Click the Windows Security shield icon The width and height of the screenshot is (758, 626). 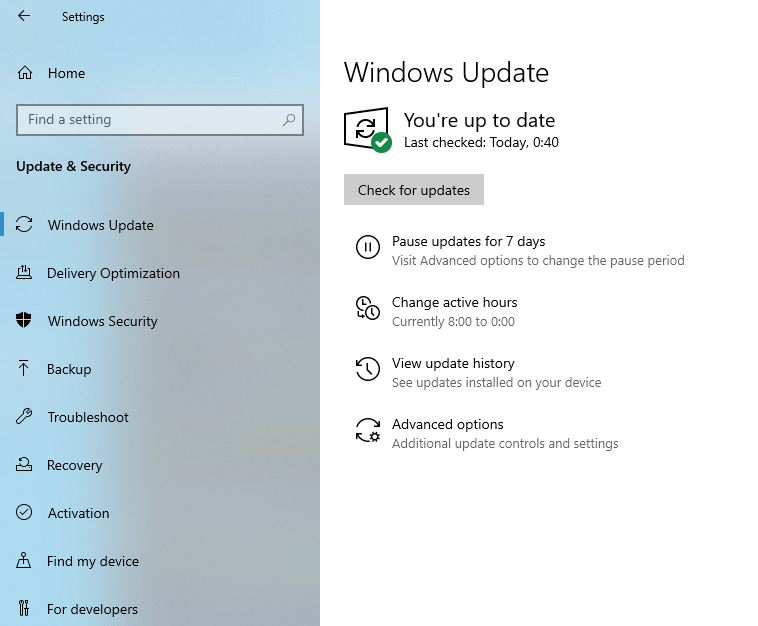tap(24, 320)
